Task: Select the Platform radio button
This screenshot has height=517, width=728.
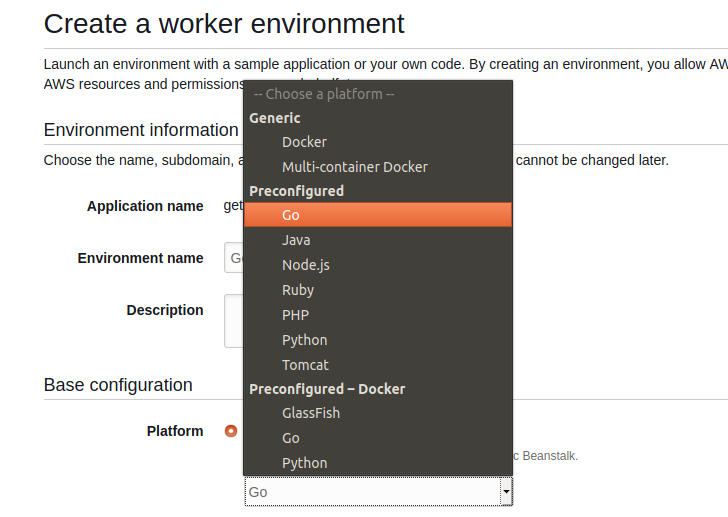Action: coord(232,431)
